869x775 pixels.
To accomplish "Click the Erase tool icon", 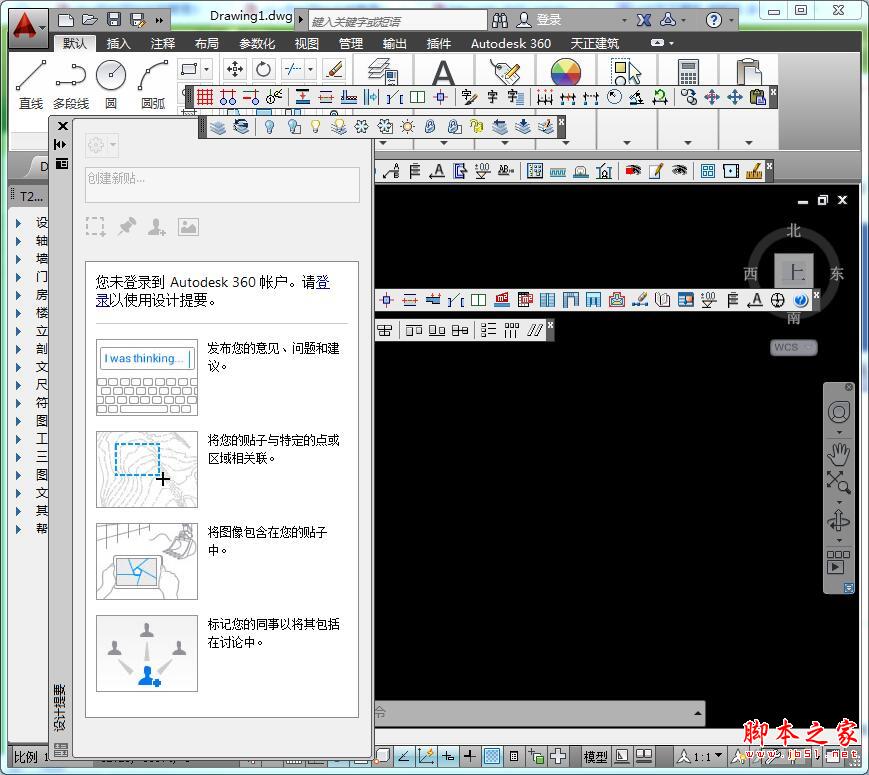I will click(335, 69).
